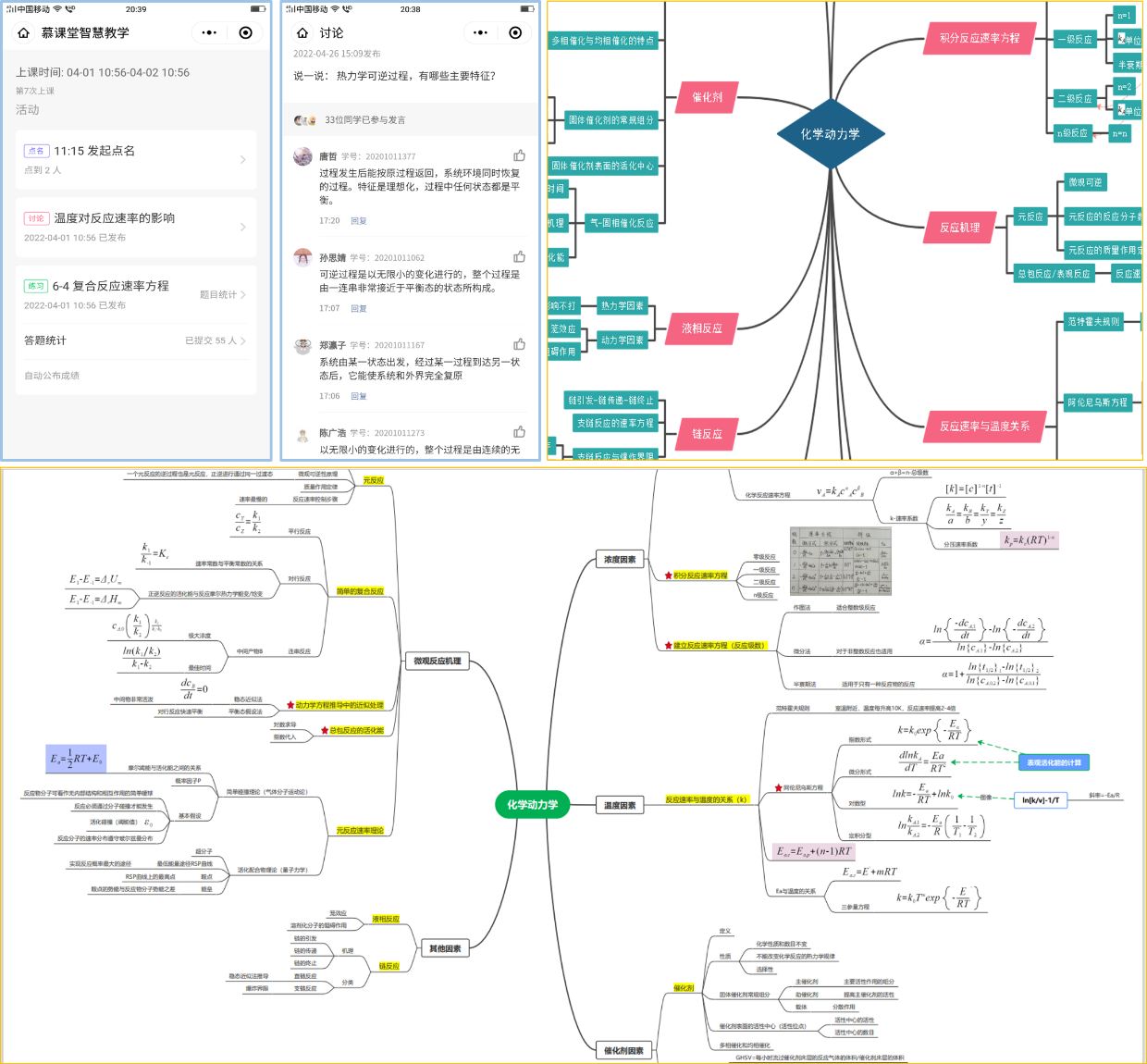Expand the 11:15 发起点名 row chevron

coord(243,159)
